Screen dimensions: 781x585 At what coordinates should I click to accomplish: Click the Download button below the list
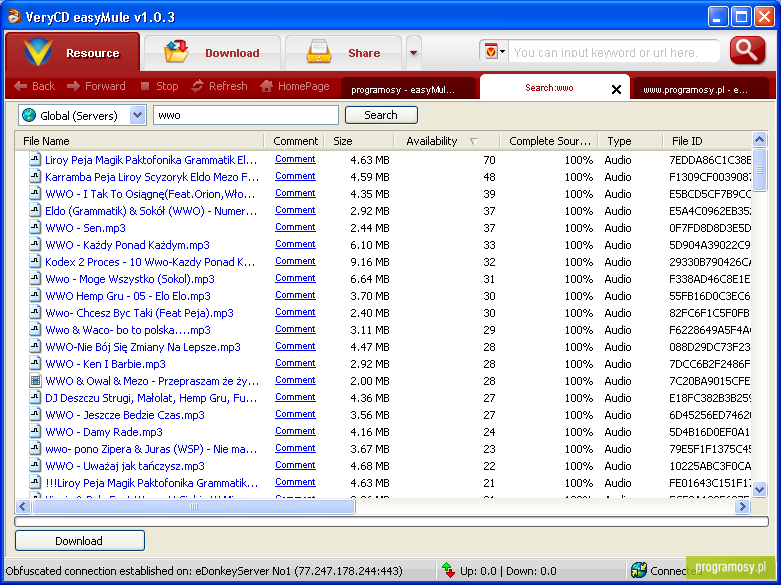80,541
